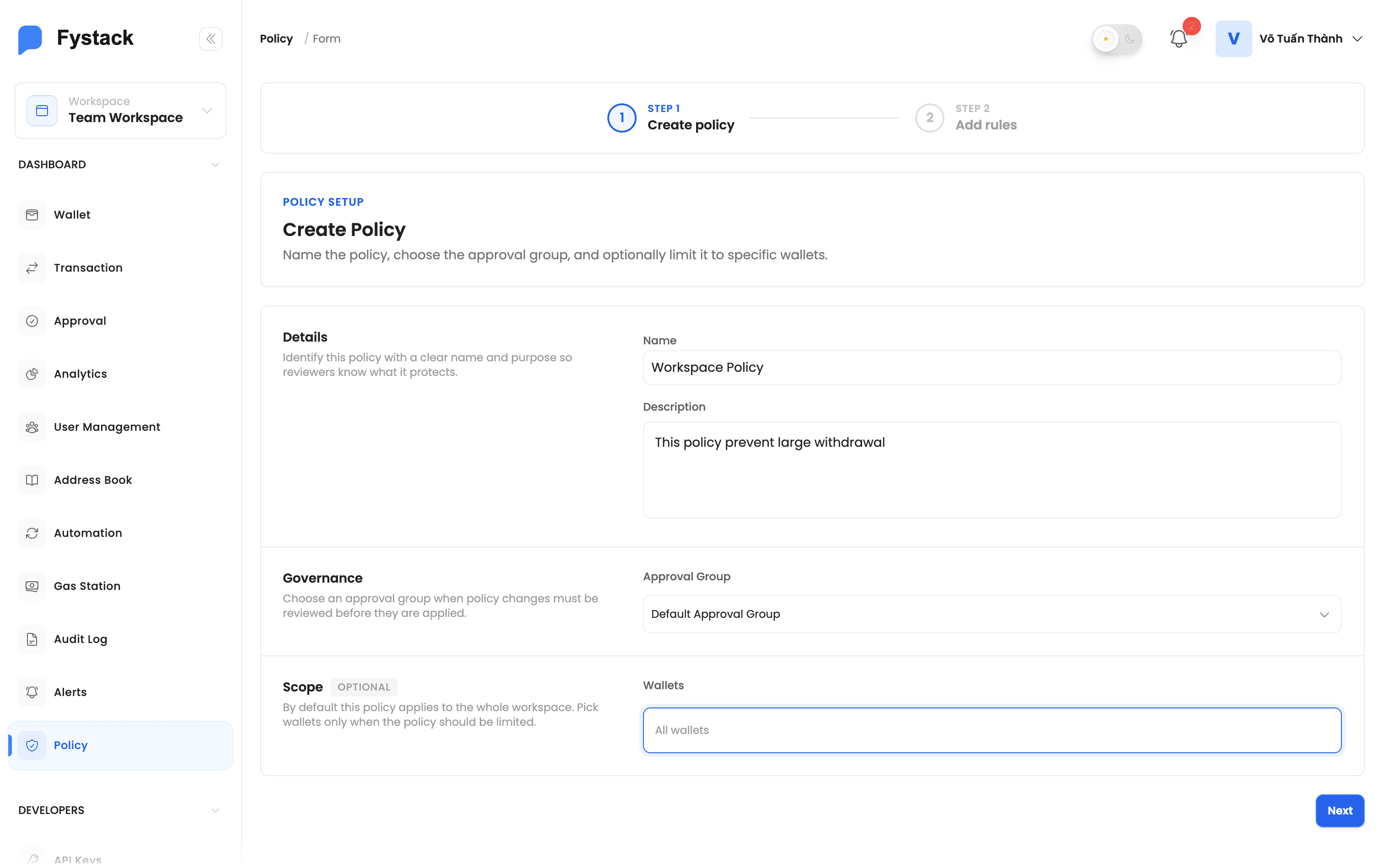Click the Approval checkmark icon
Image resolution: width=1383 pixels, height=868 pixels.
coord(32,321)
